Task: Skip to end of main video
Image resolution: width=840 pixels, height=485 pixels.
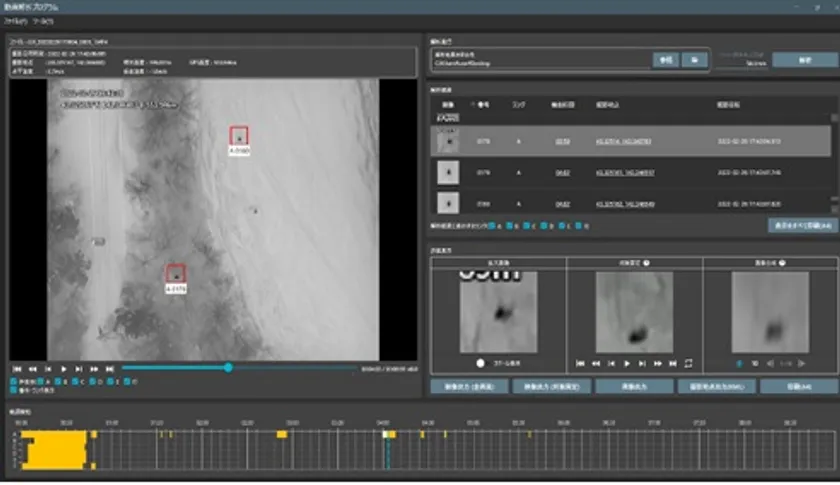Action: coord(110,368)
